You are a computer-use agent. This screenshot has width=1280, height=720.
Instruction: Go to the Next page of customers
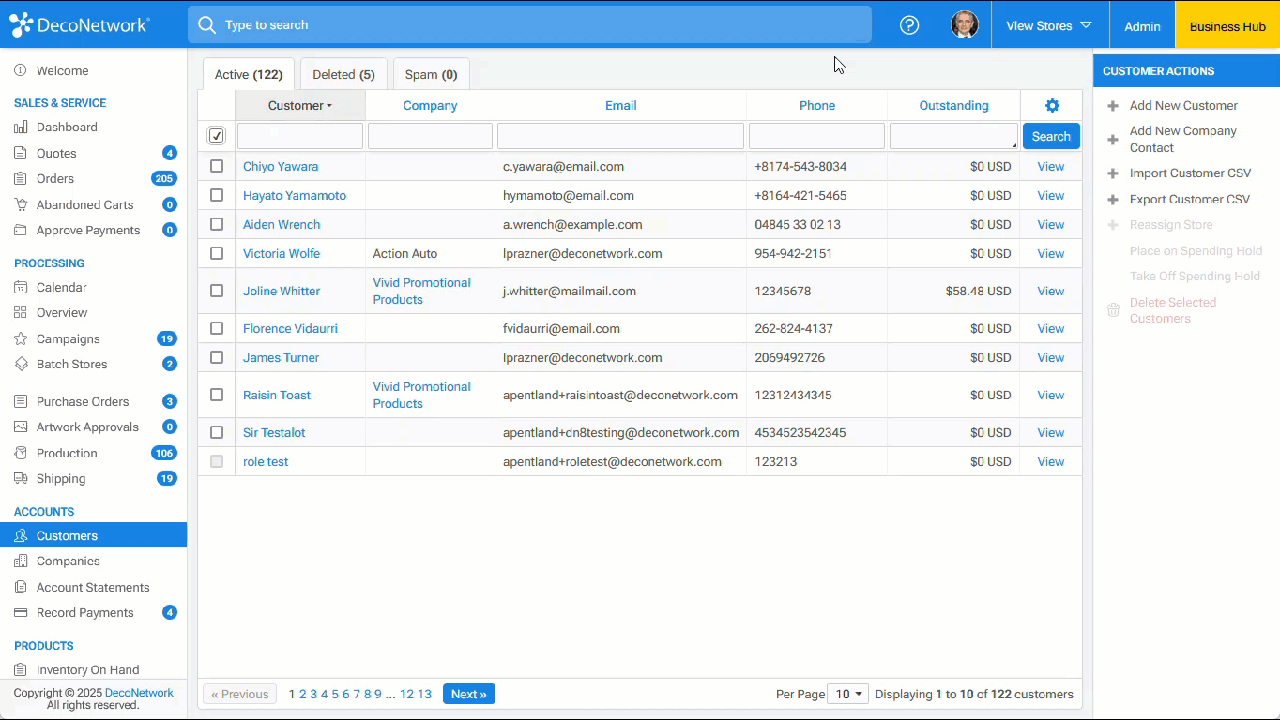coord(468,694)
